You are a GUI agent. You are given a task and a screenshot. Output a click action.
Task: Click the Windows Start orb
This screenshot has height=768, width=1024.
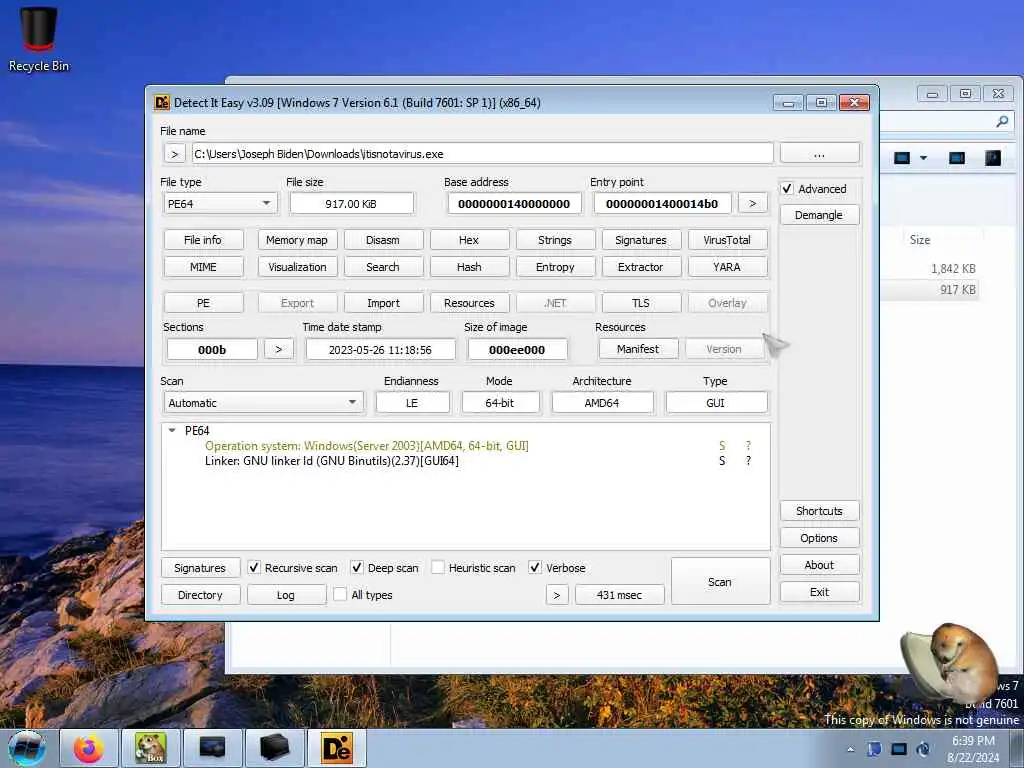click(27, 748)
